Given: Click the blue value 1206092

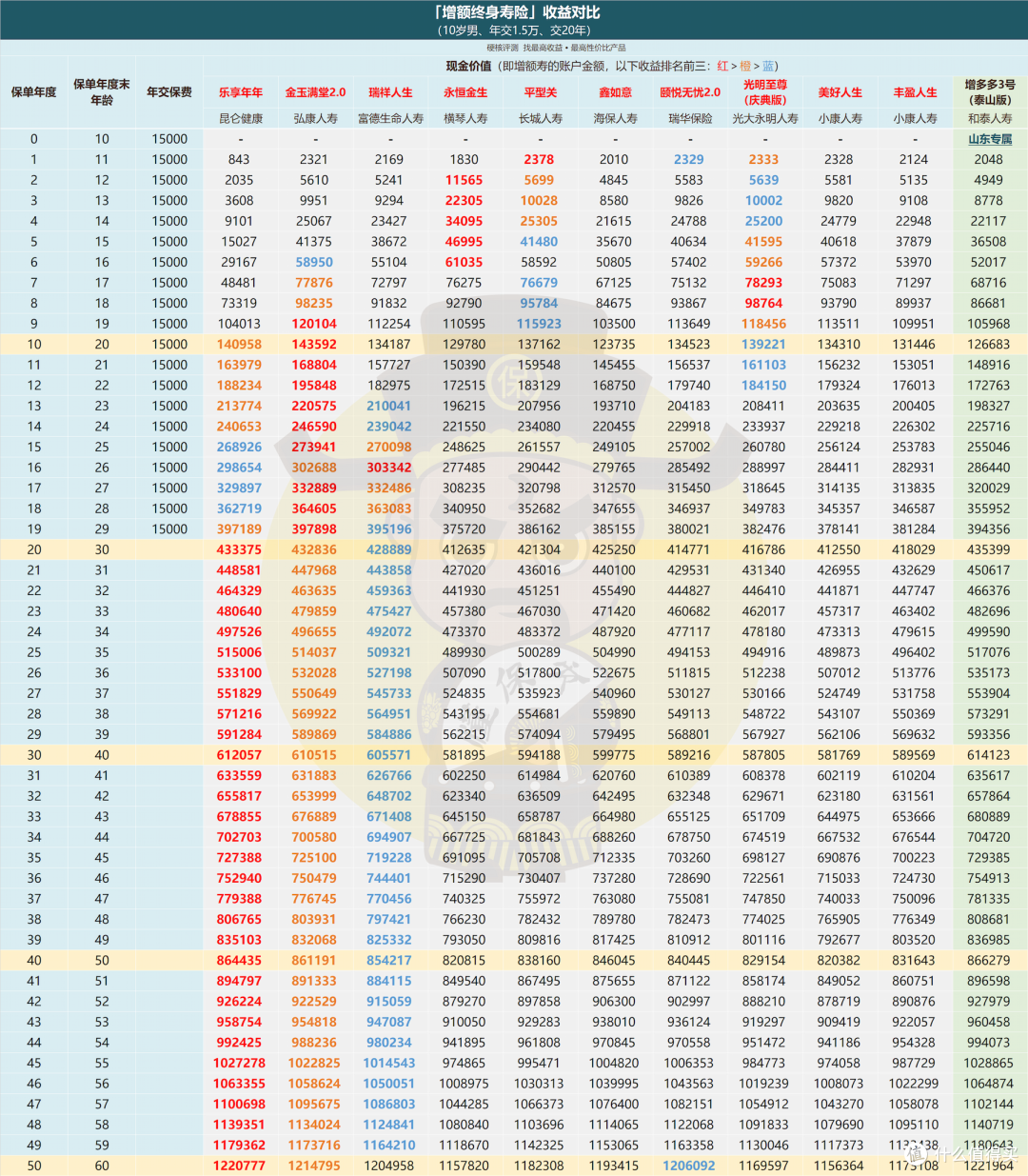Looking at the screenshot, I should click(689, 1166).
